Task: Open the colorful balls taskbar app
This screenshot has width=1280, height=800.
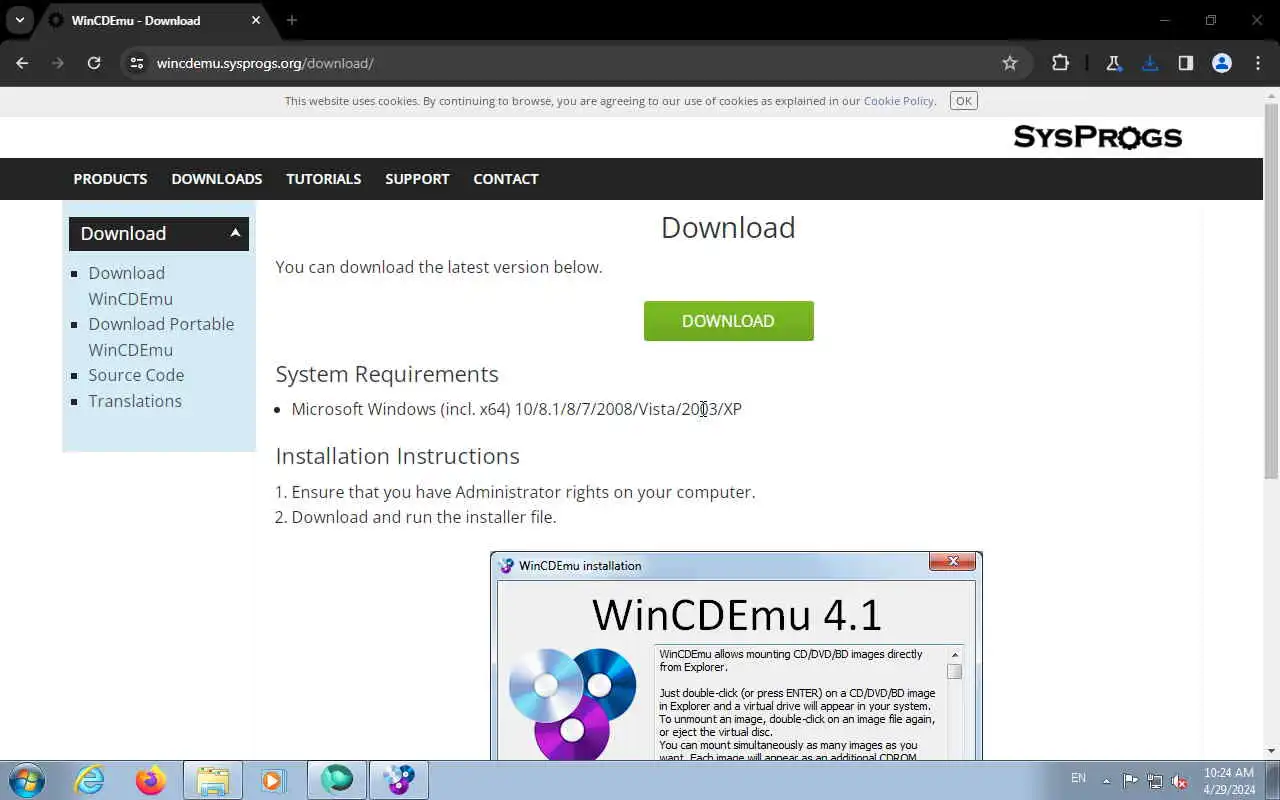Action: coord(399,780)
